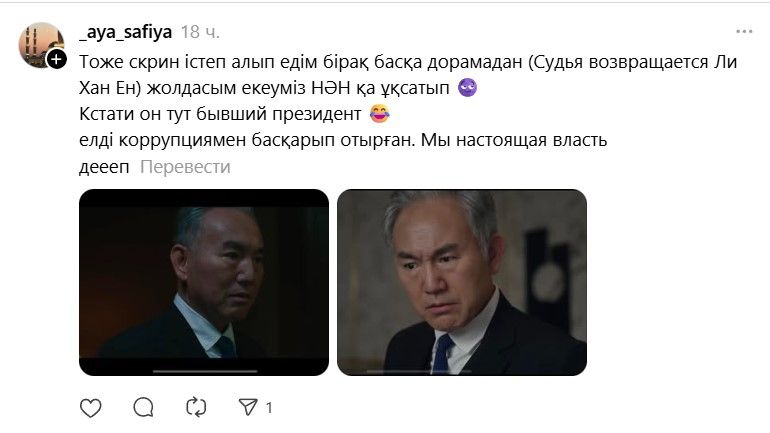Translate the post with Перевести
770x433 pixels.
pos(185,167)
